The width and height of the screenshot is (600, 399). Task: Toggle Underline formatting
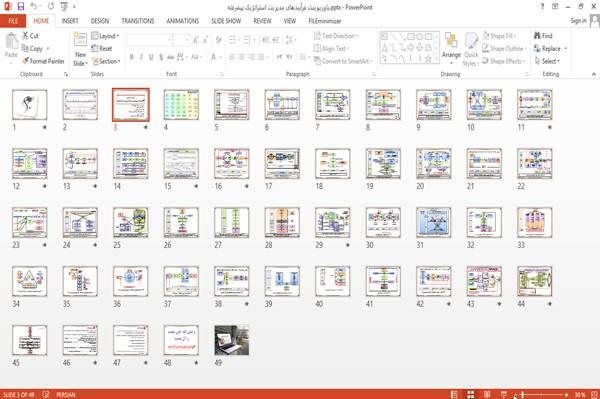[x=151, y=57]
